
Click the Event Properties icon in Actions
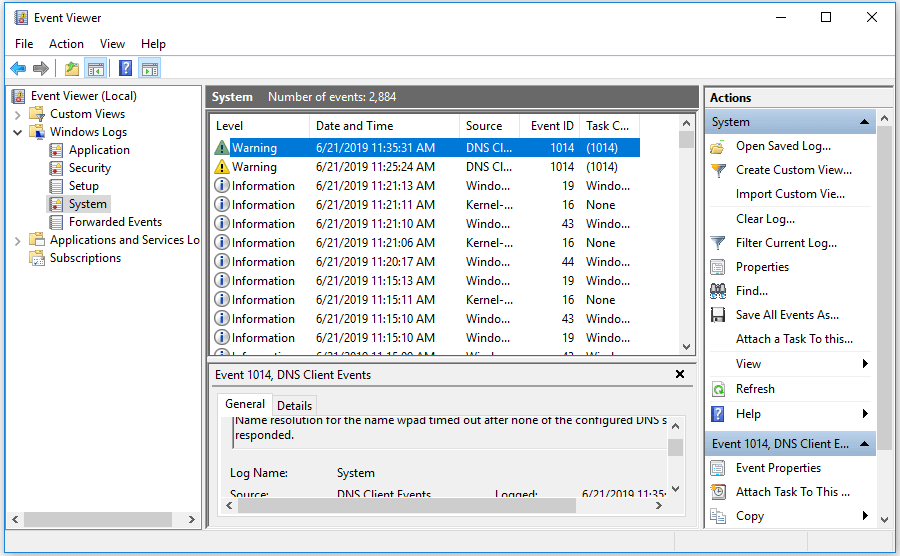pyautogui.click(x=717, y=468)
